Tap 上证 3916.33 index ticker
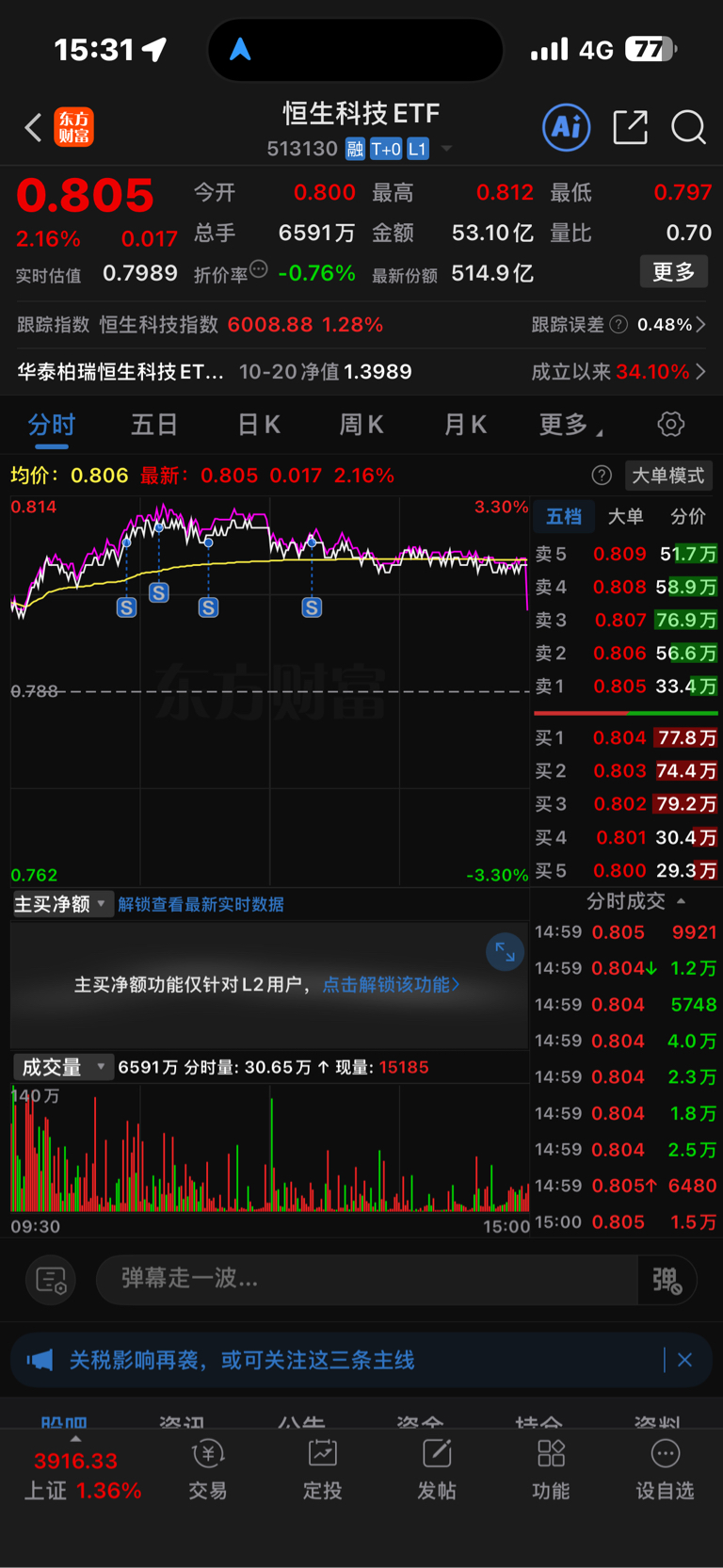723x1568 pixels. pos(82,1476)
